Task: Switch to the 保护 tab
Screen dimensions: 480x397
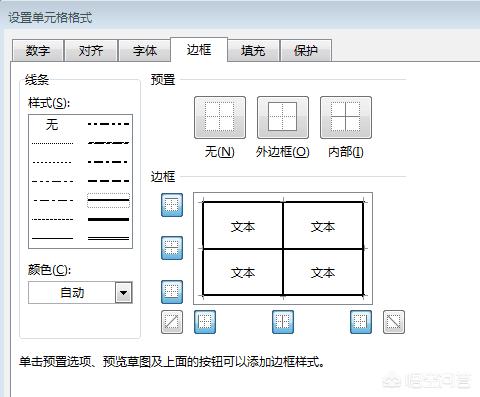Action: (x=306, y=51)
